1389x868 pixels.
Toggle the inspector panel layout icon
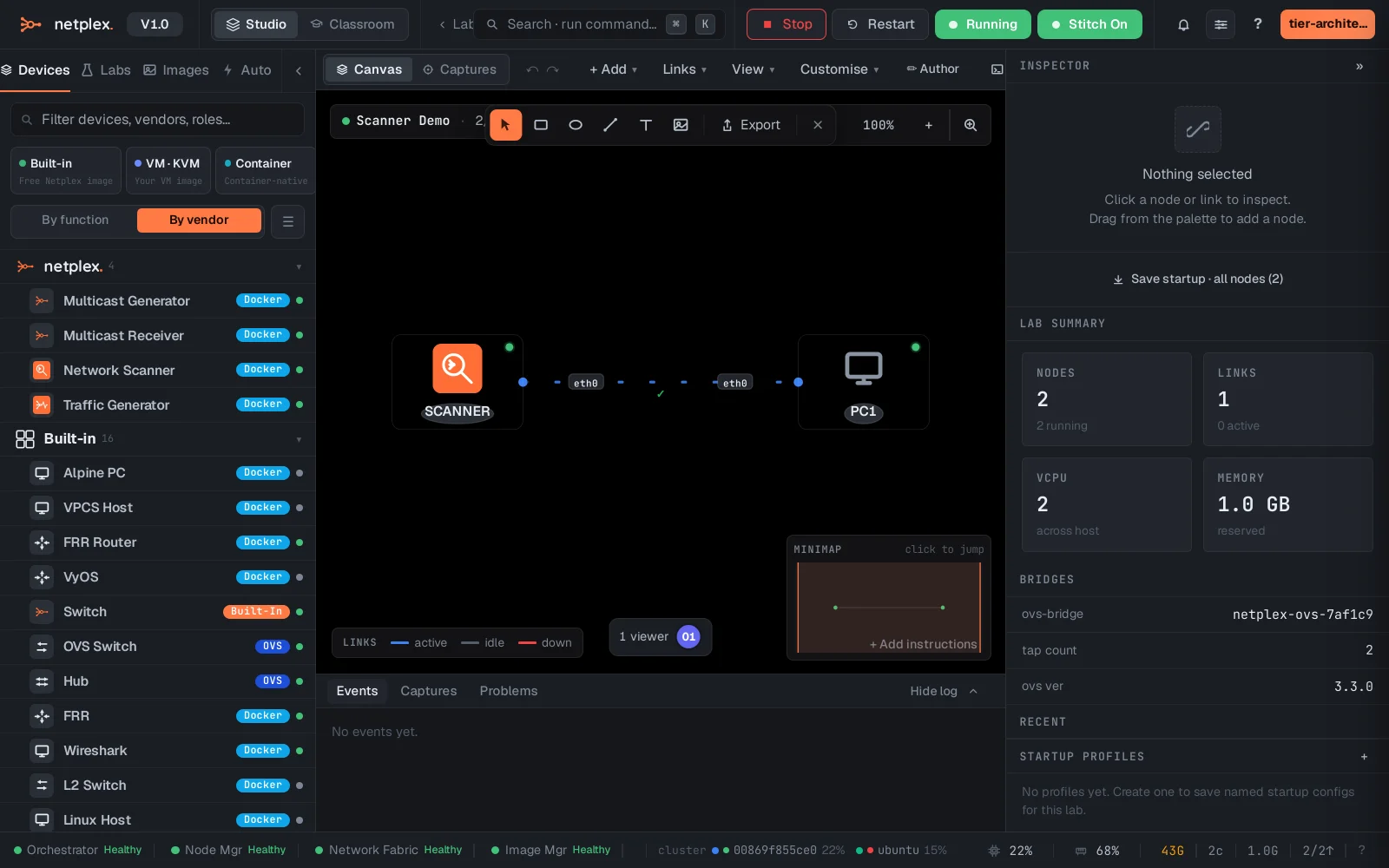[997, 69]
